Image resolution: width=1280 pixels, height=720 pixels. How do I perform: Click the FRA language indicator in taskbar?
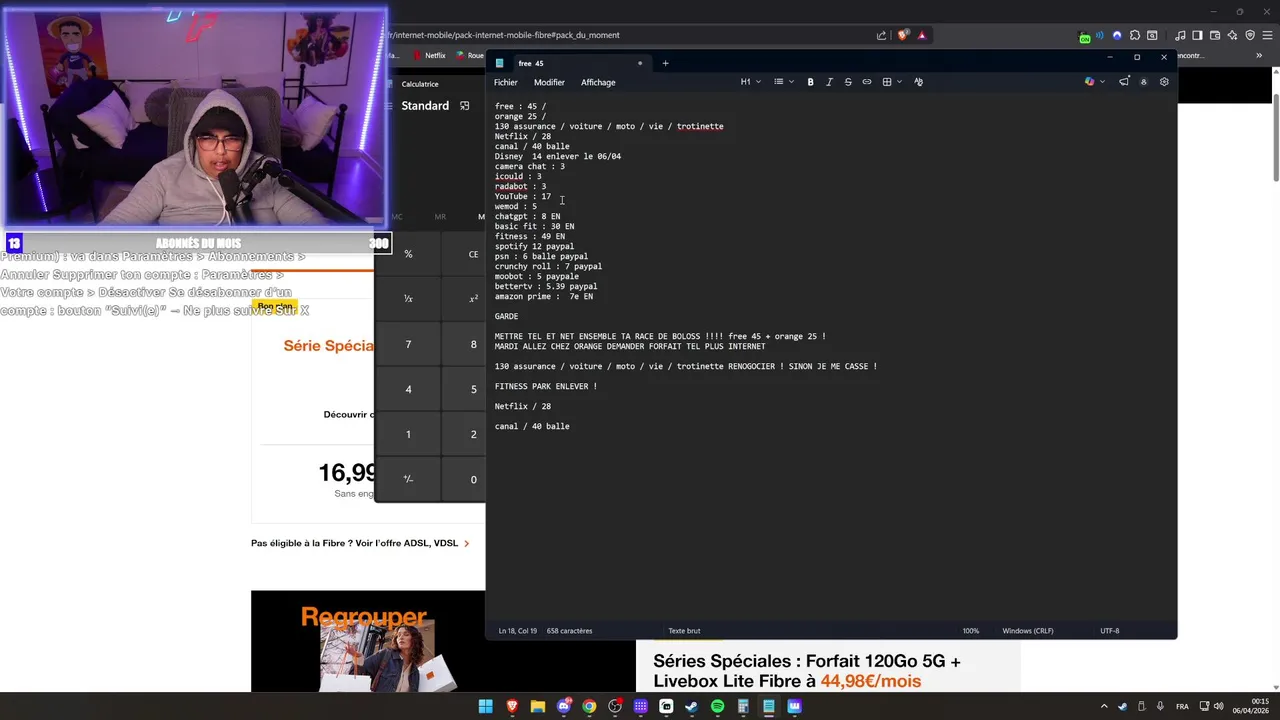point(1183,706)
